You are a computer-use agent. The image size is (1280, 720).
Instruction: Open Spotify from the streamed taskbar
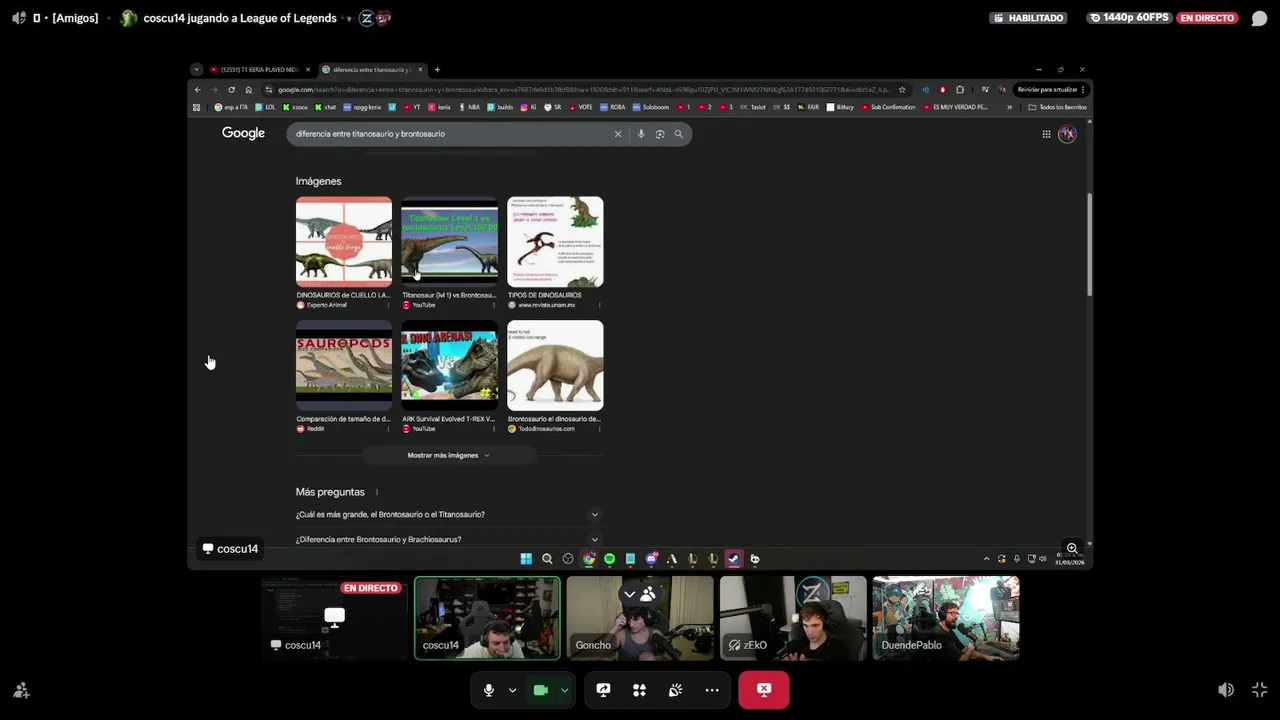609,559
